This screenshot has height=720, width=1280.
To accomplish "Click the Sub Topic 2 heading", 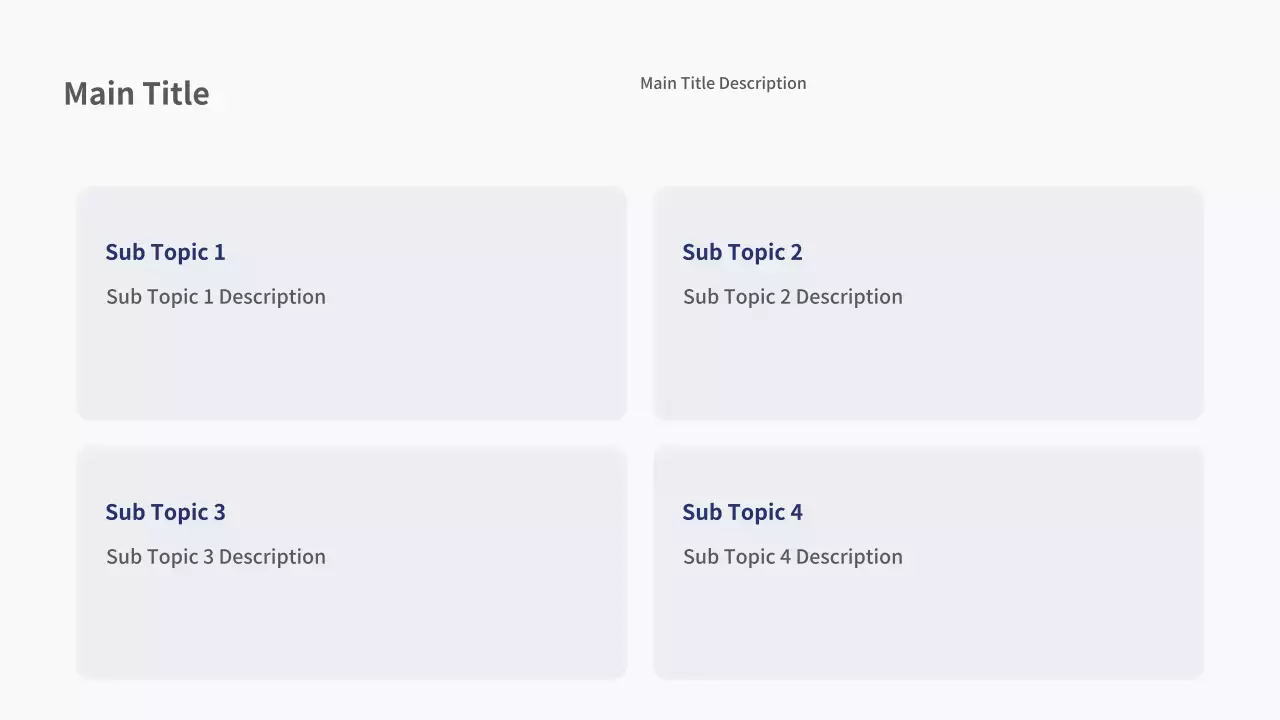I will (742, 252).
